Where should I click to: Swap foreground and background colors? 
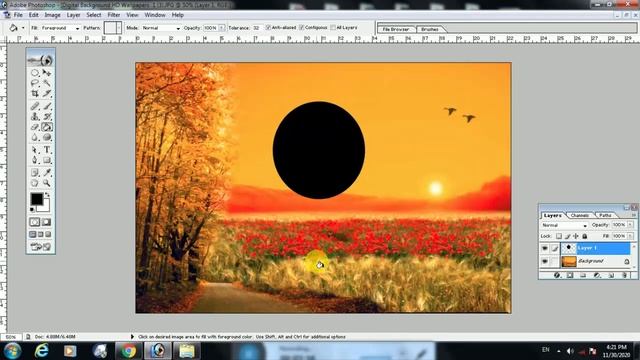click(47, 195)
